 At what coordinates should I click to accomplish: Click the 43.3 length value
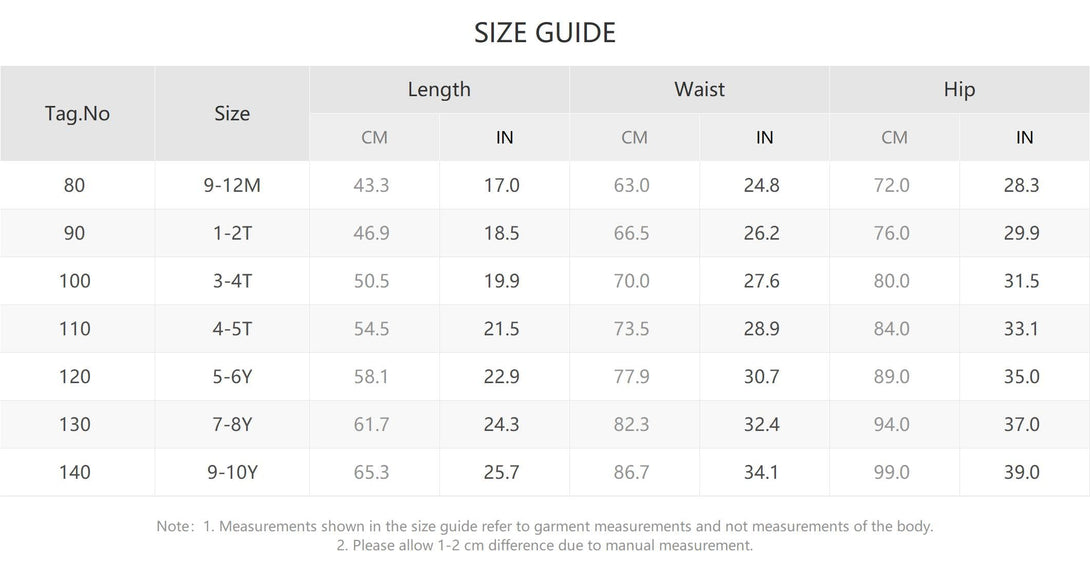[371, 185]
